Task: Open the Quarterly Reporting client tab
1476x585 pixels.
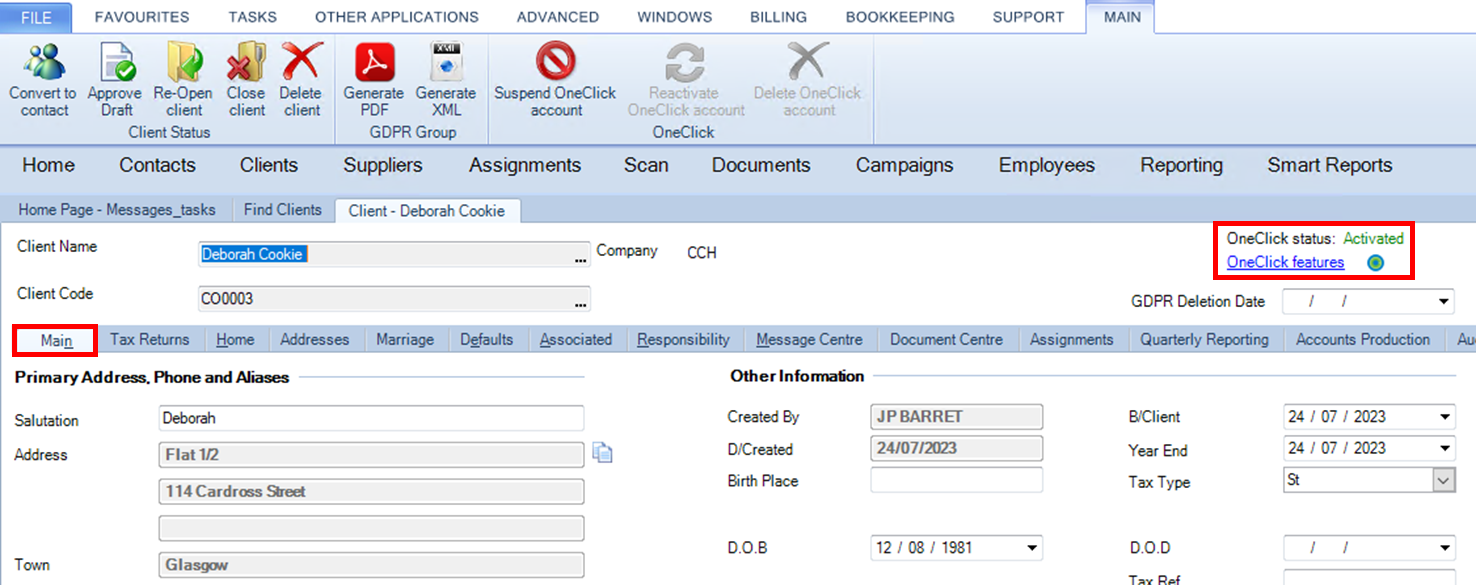Action: [1205, 340]
